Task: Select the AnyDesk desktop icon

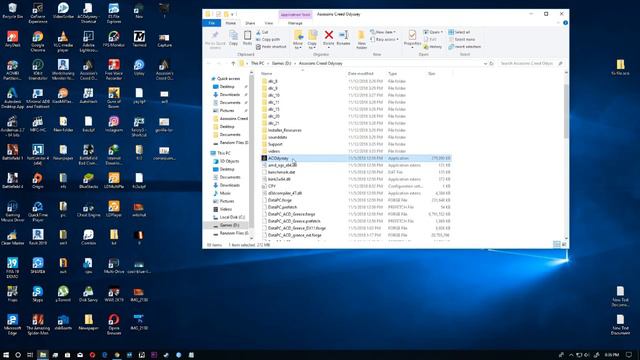Action: [x=12, y=40]
